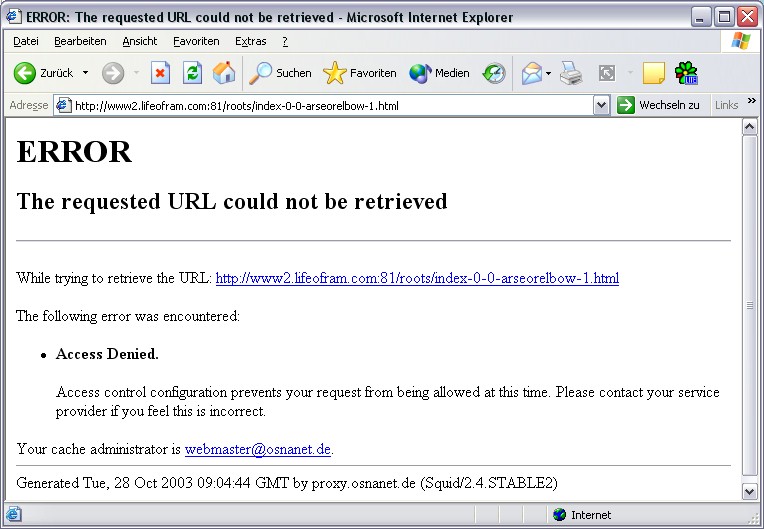Click the webmaster@osnanet.de email link
The width and height of the screenshot is (764, 529).
coord(258,449)
